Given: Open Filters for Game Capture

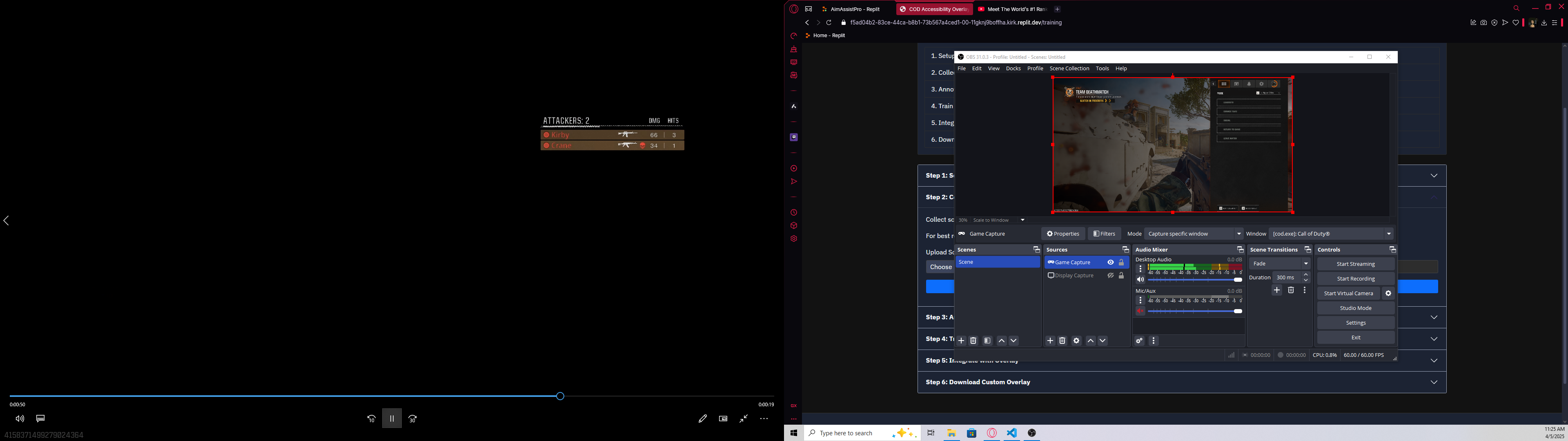Looking at the screenshot, I should pyautogui.click(x=1104, y=234).
